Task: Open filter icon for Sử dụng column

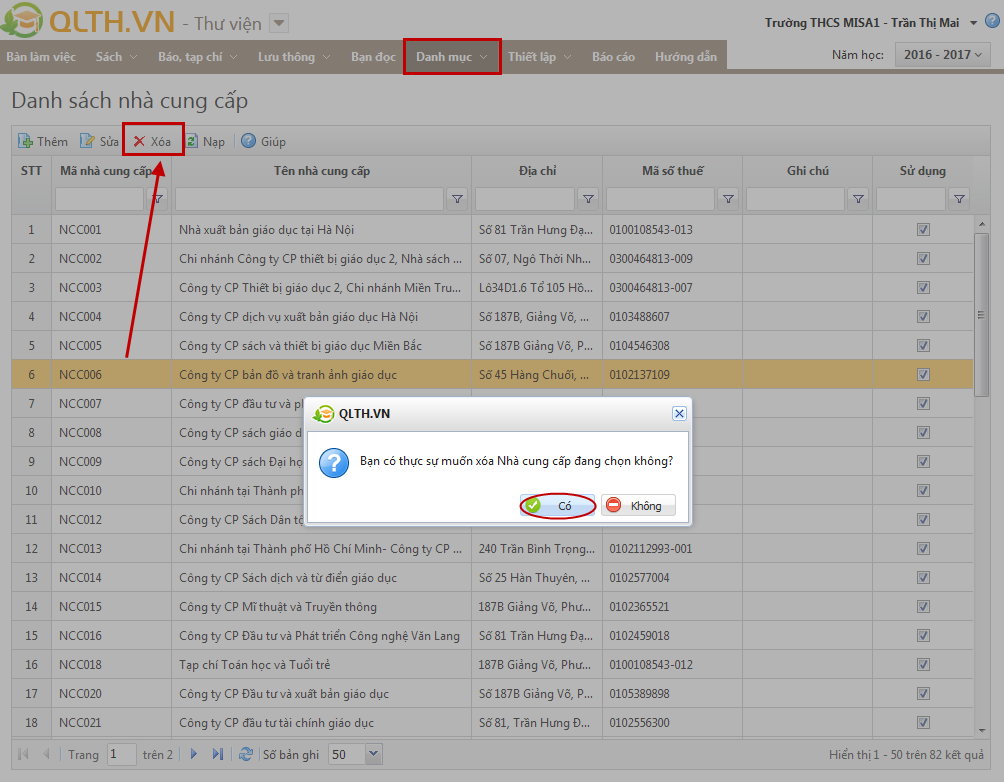Action: (959, 199)
